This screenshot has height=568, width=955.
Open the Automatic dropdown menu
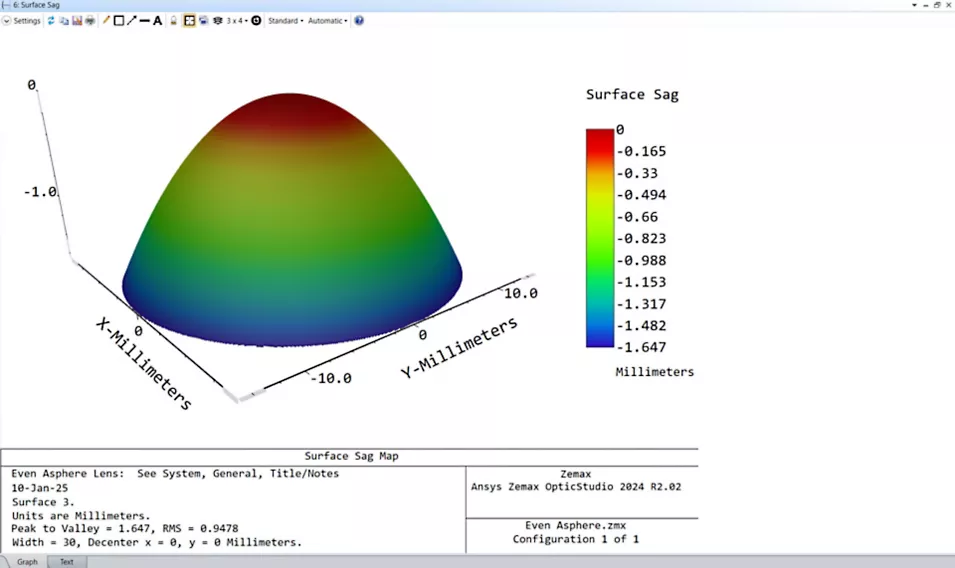click(x=327, y=20)
